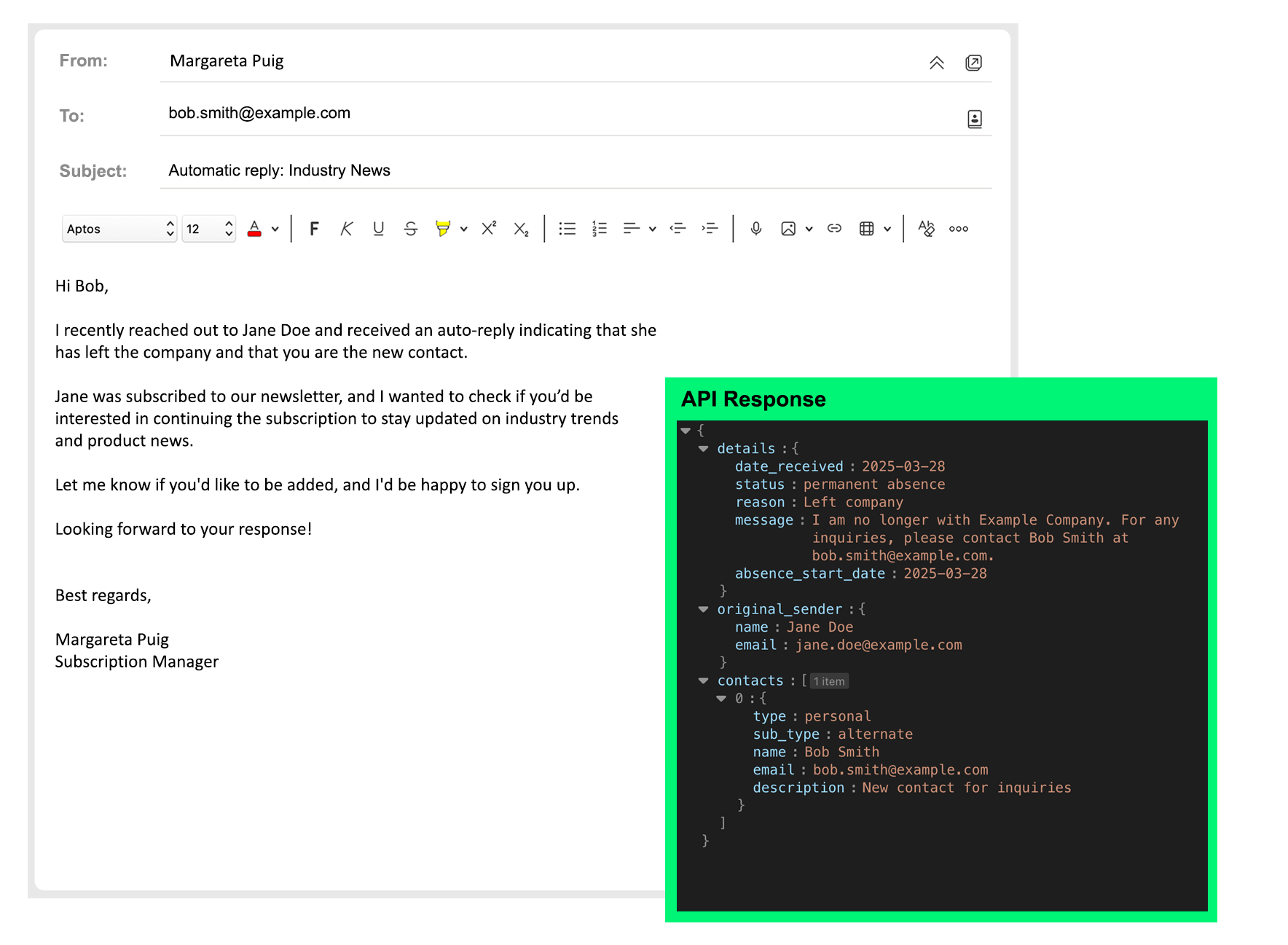Insert a bulleted list
1288x945 pixels.
(x=567, y=229)
